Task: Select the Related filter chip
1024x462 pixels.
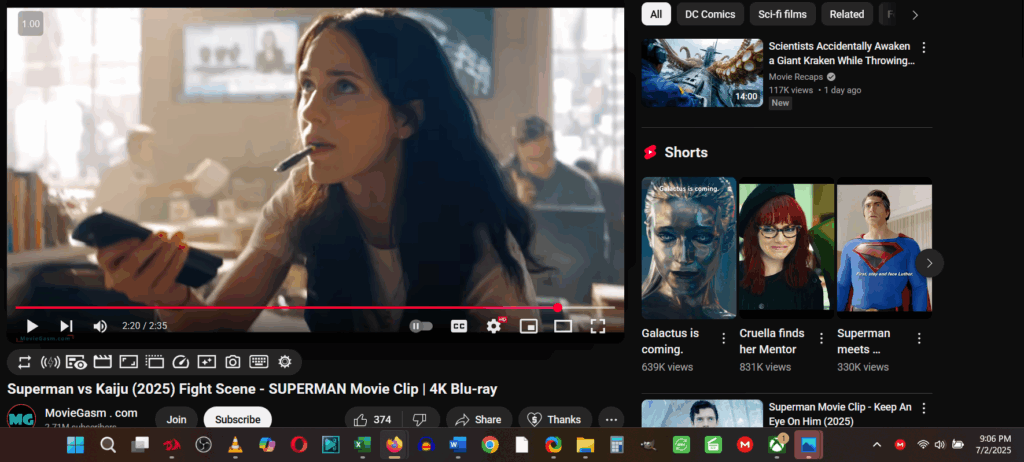Action: click(847, 14)
